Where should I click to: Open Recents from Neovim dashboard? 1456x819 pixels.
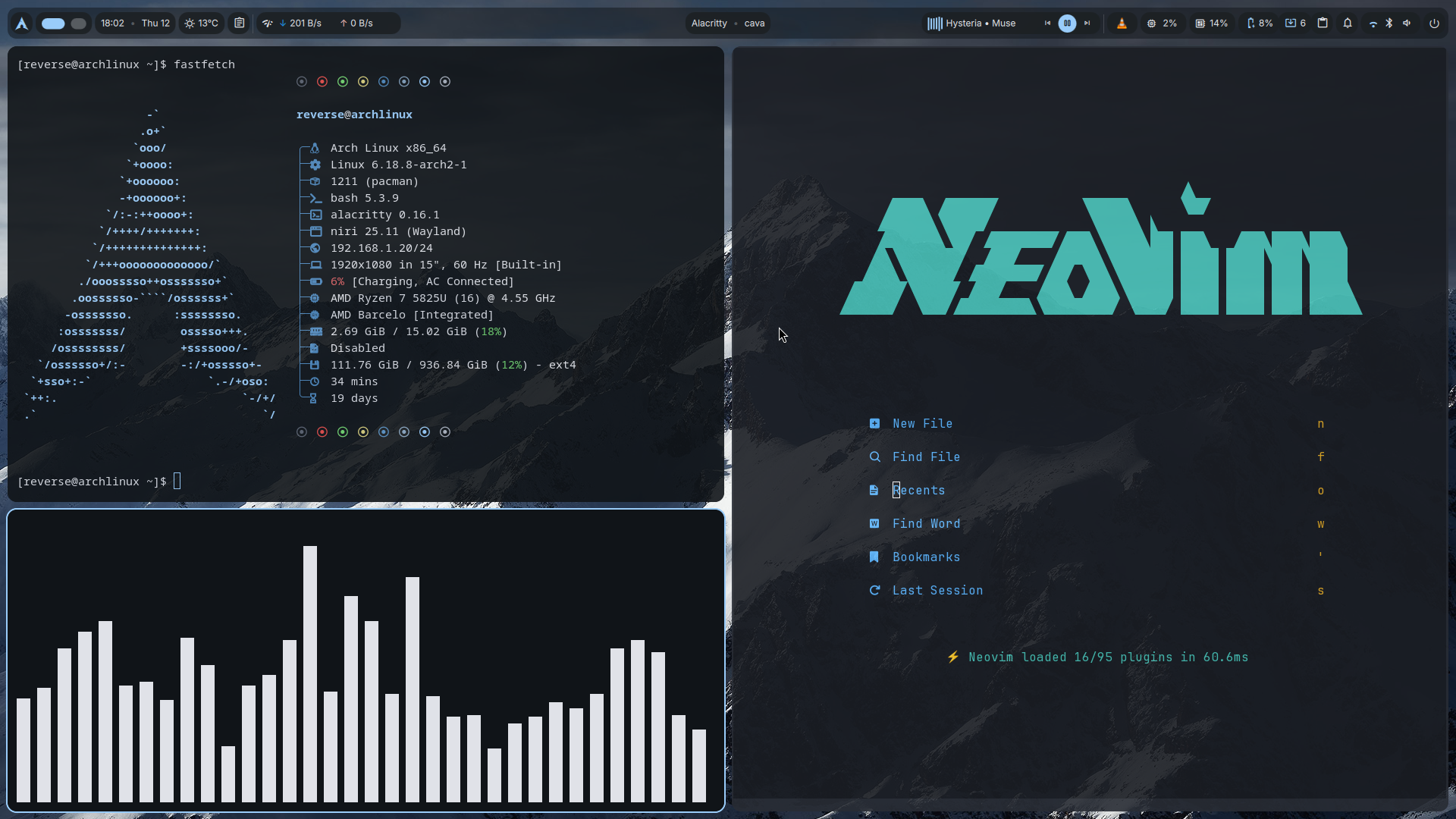(918, 491)
